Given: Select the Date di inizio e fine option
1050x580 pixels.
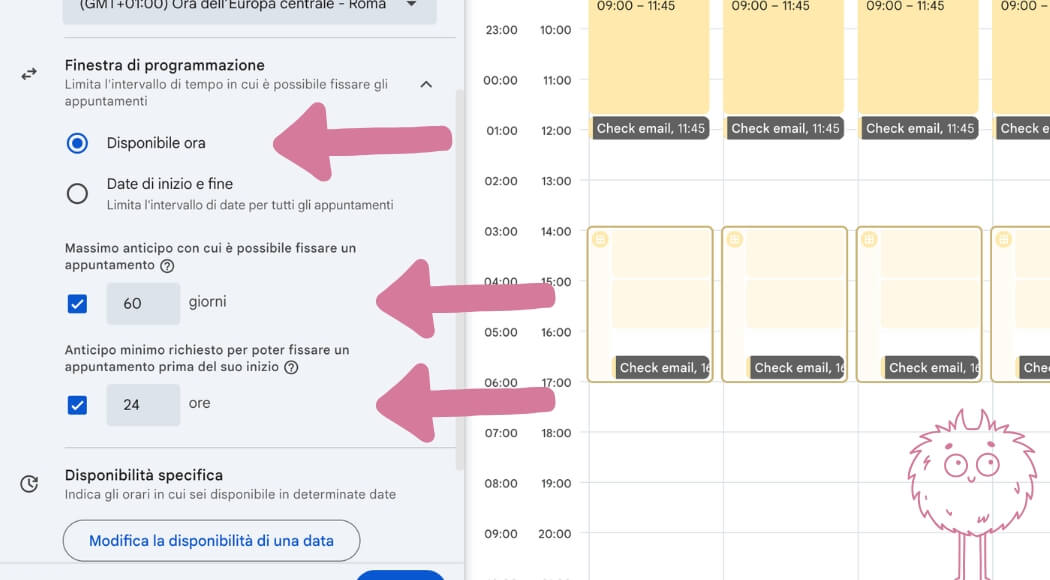Looking at the screenshot, I should click(x=77, y=194).
